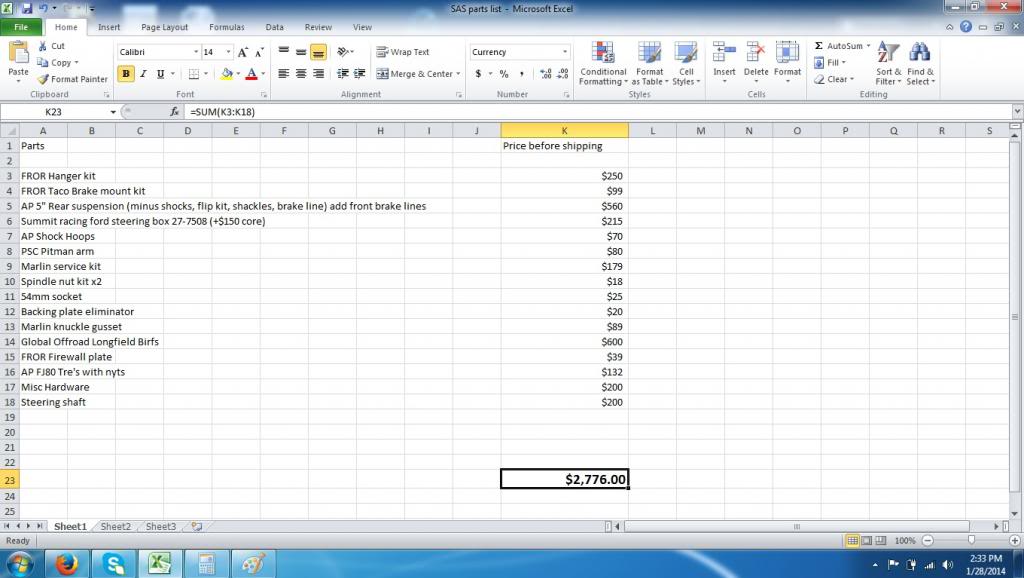This screenshot has height=578, width=1024.
Task: Open Cell Styles gallery
Action: pos(686,63)
